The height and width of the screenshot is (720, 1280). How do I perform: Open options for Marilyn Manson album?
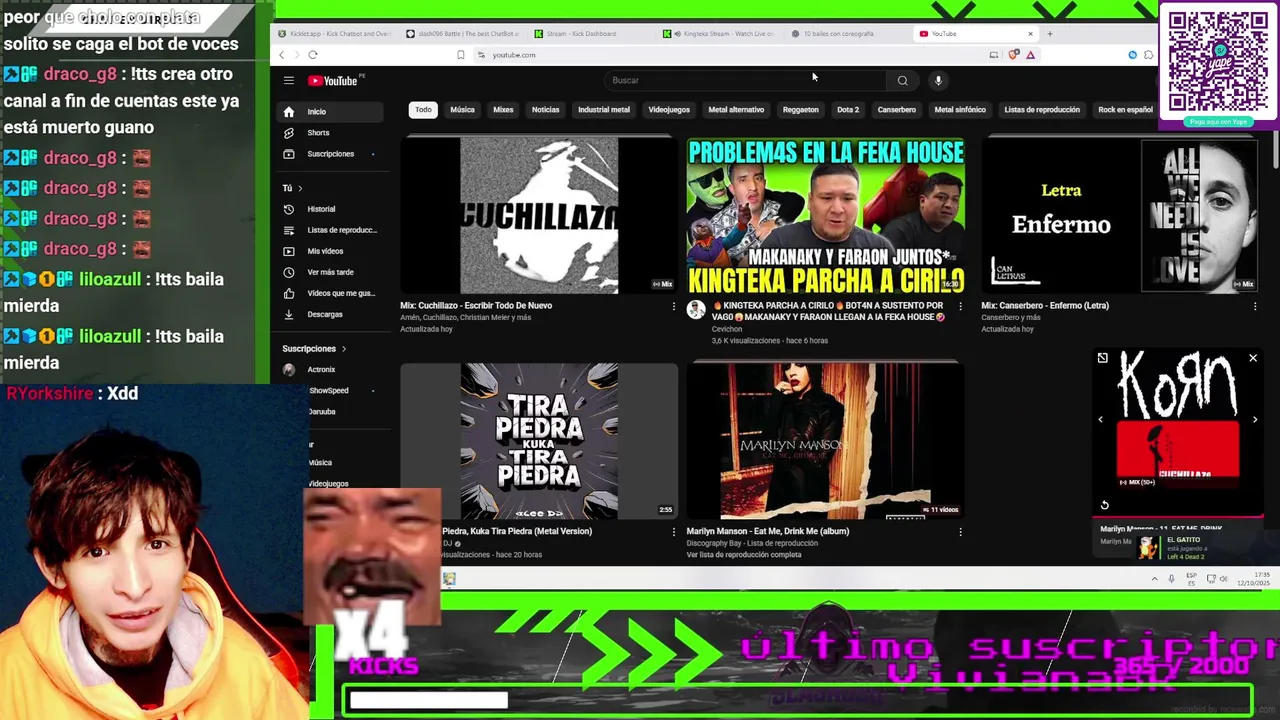960,532
